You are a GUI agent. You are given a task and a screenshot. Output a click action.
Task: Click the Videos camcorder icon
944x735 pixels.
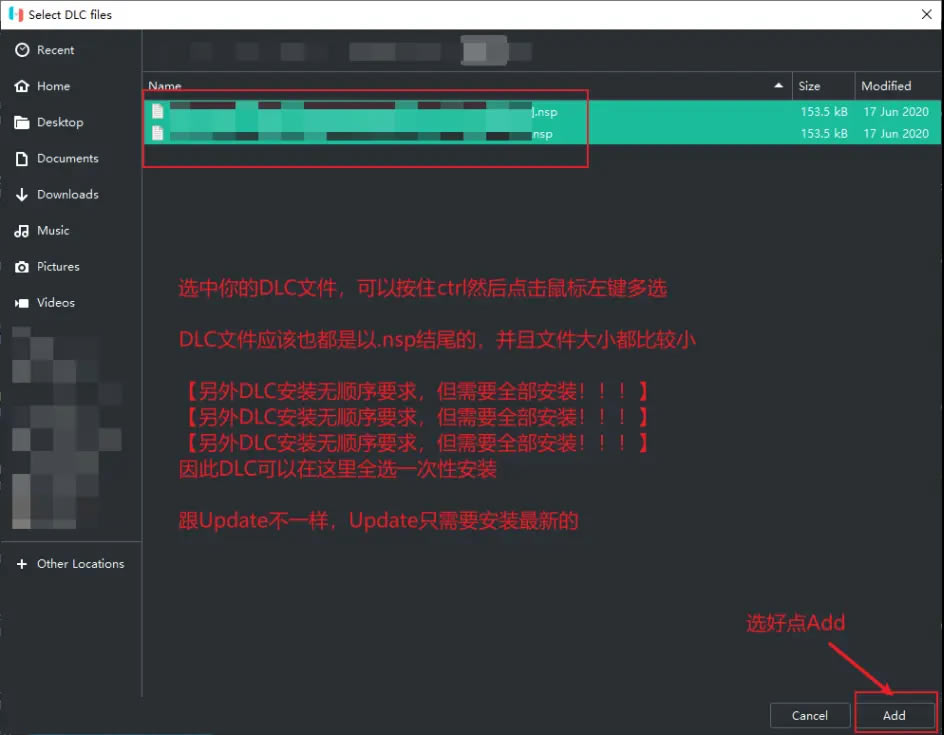coord(22,303)
